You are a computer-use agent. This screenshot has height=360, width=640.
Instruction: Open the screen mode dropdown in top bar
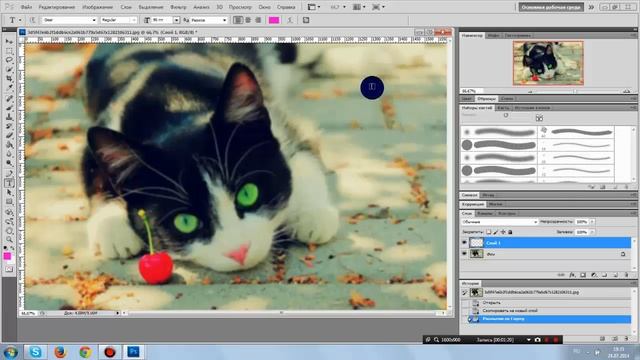click(378, 7)
